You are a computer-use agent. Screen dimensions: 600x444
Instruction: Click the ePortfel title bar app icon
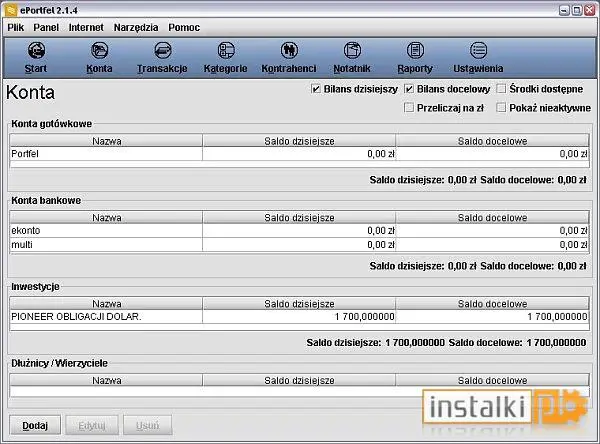pyautogui.click(x=11, y=10)
